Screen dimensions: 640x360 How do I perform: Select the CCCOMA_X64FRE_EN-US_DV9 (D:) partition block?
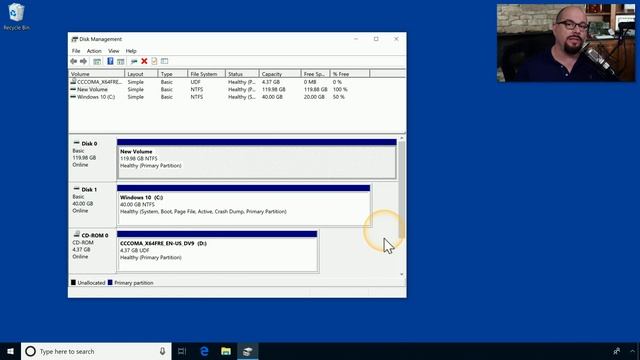pyautogui.click(x=217, y=251)
